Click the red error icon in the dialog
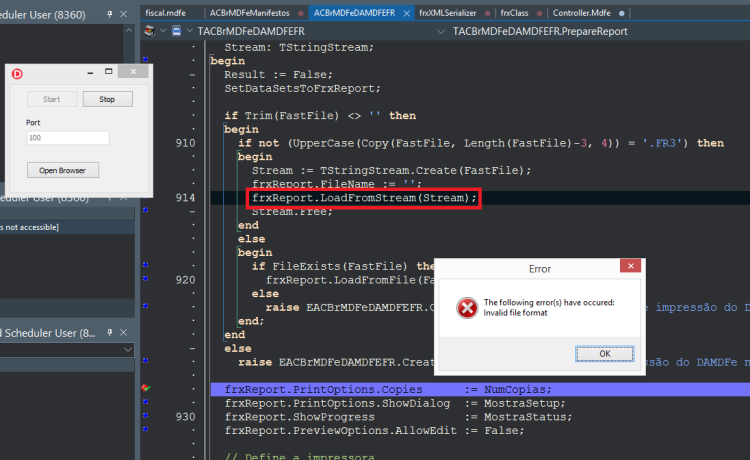The image size is (750, 460). point(467,307)
